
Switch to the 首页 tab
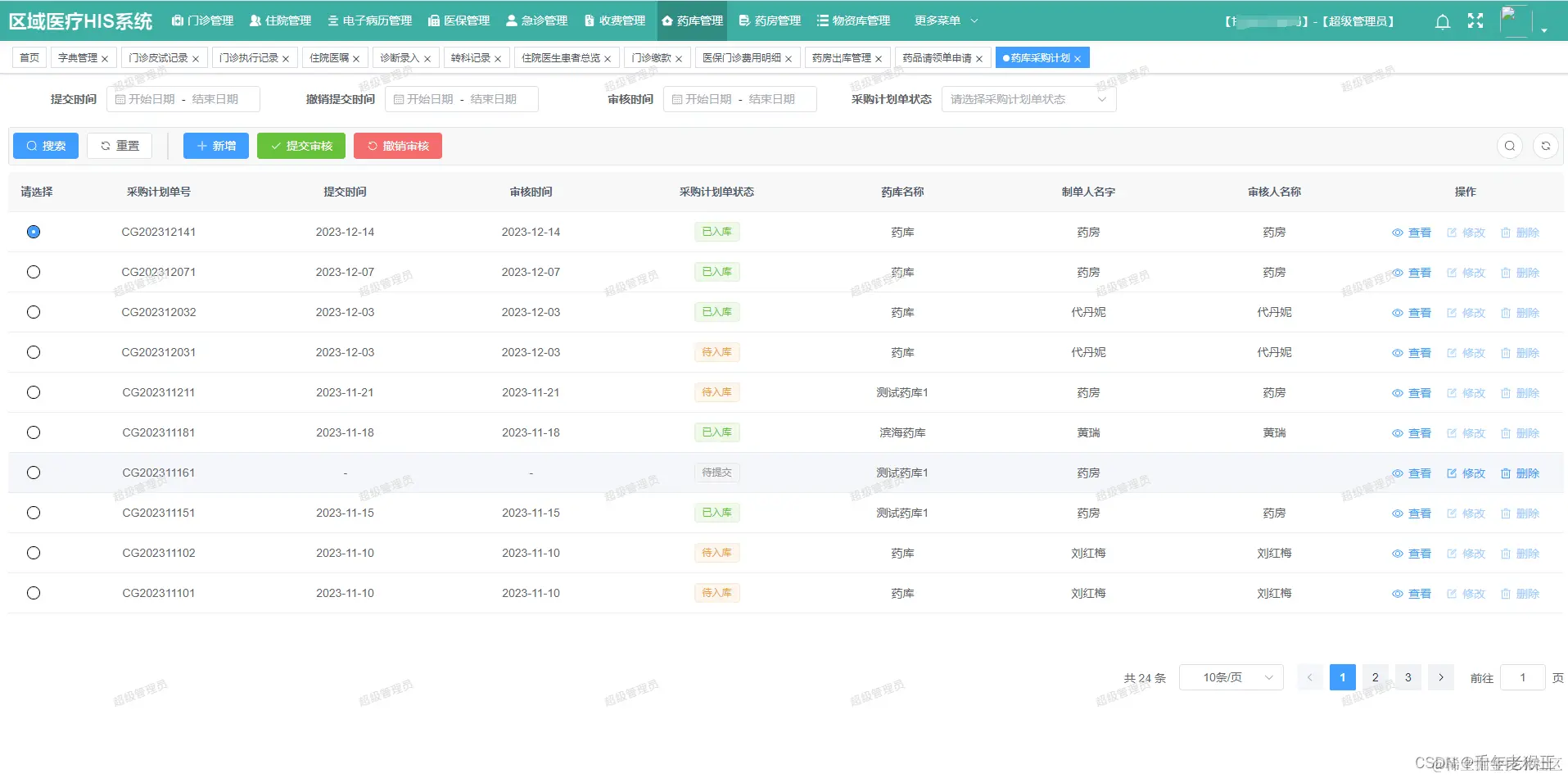(x=29, y=58)
